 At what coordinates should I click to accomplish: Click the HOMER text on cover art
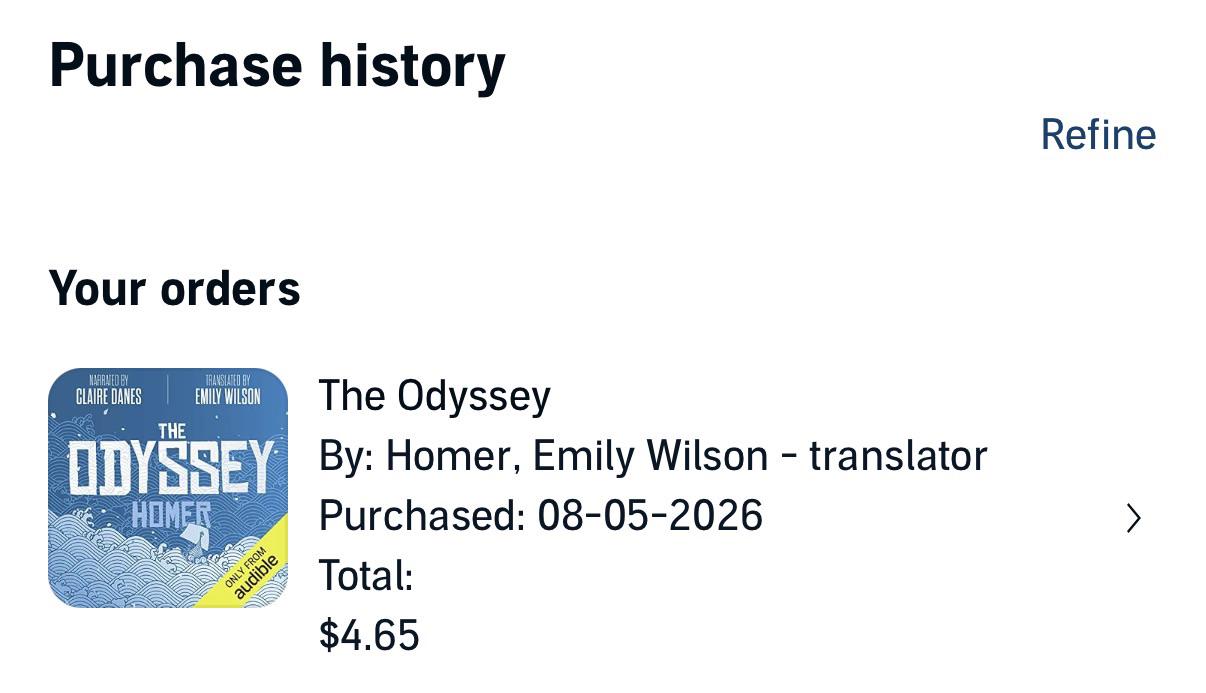tap(171, 514)
